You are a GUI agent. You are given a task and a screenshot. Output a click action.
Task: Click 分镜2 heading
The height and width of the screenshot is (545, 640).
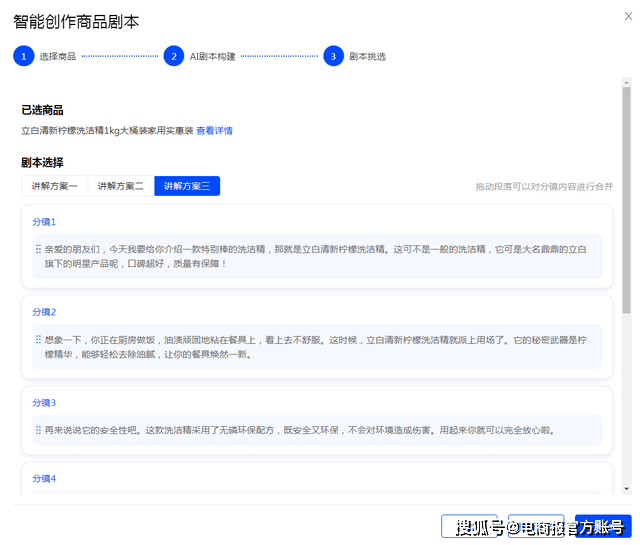click(x=44, y=312)
